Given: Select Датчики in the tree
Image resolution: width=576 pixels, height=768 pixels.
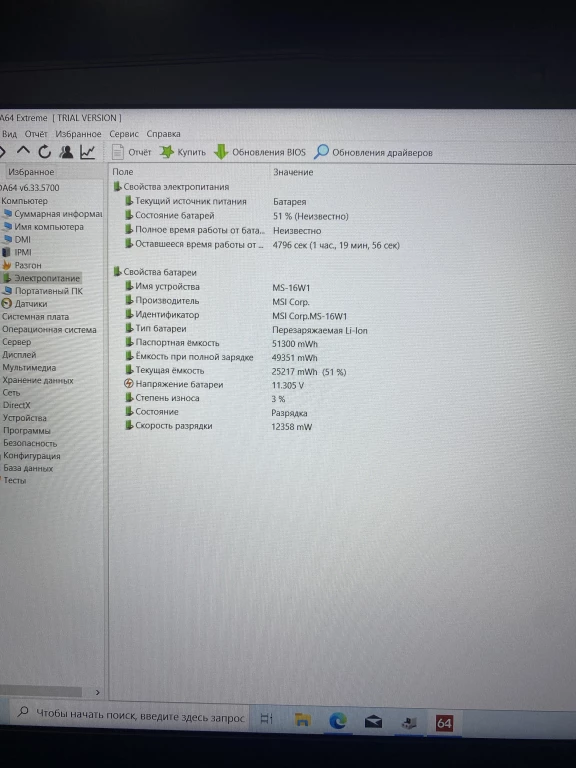Looking at the screenshot, I should 24,304.
